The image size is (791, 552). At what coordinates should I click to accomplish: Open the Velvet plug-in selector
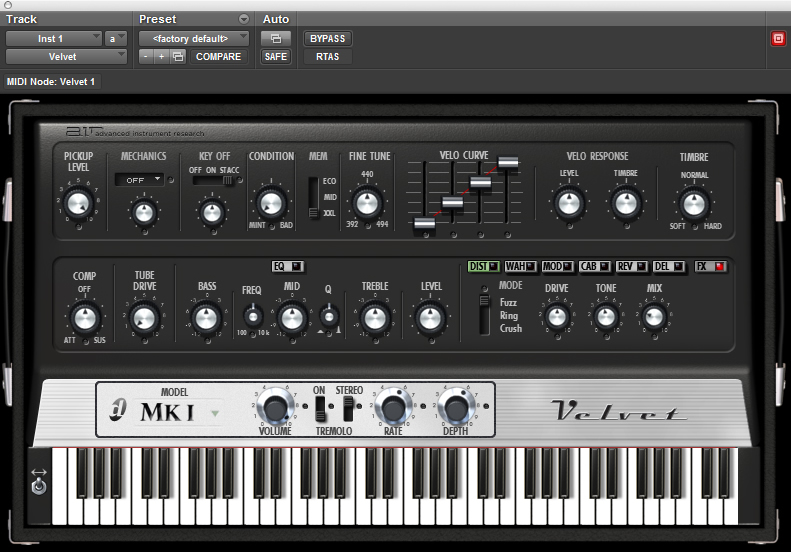pyautogui.click(x=66, y=57)
